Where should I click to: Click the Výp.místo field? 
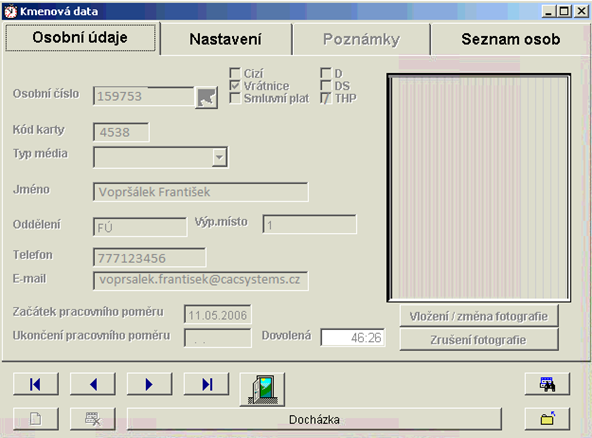pos(309,225)
